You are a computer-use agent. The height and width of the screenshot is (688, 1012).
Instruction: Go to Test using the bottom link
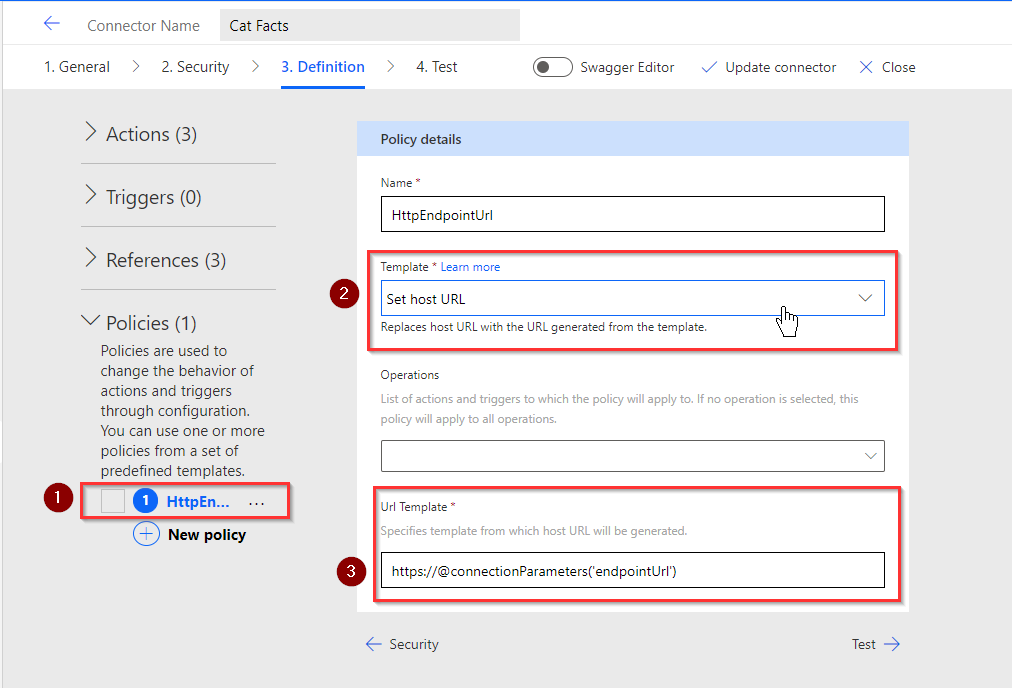click(x=876, y=643)
